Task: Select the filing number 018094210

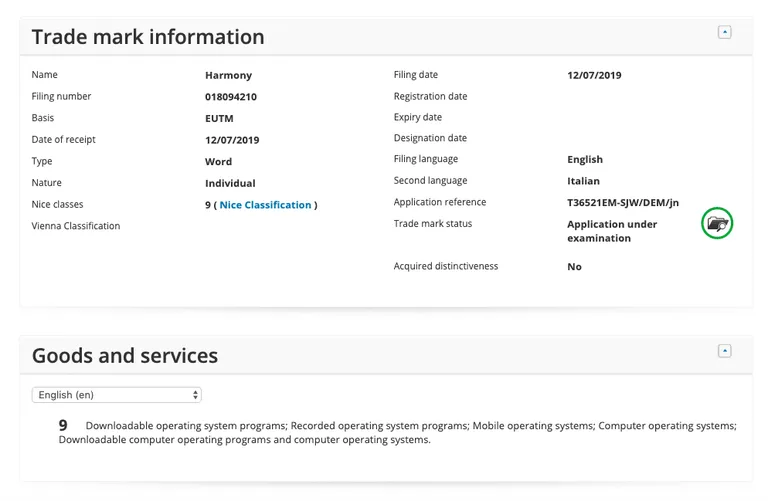Action: [x=231, y=96]
